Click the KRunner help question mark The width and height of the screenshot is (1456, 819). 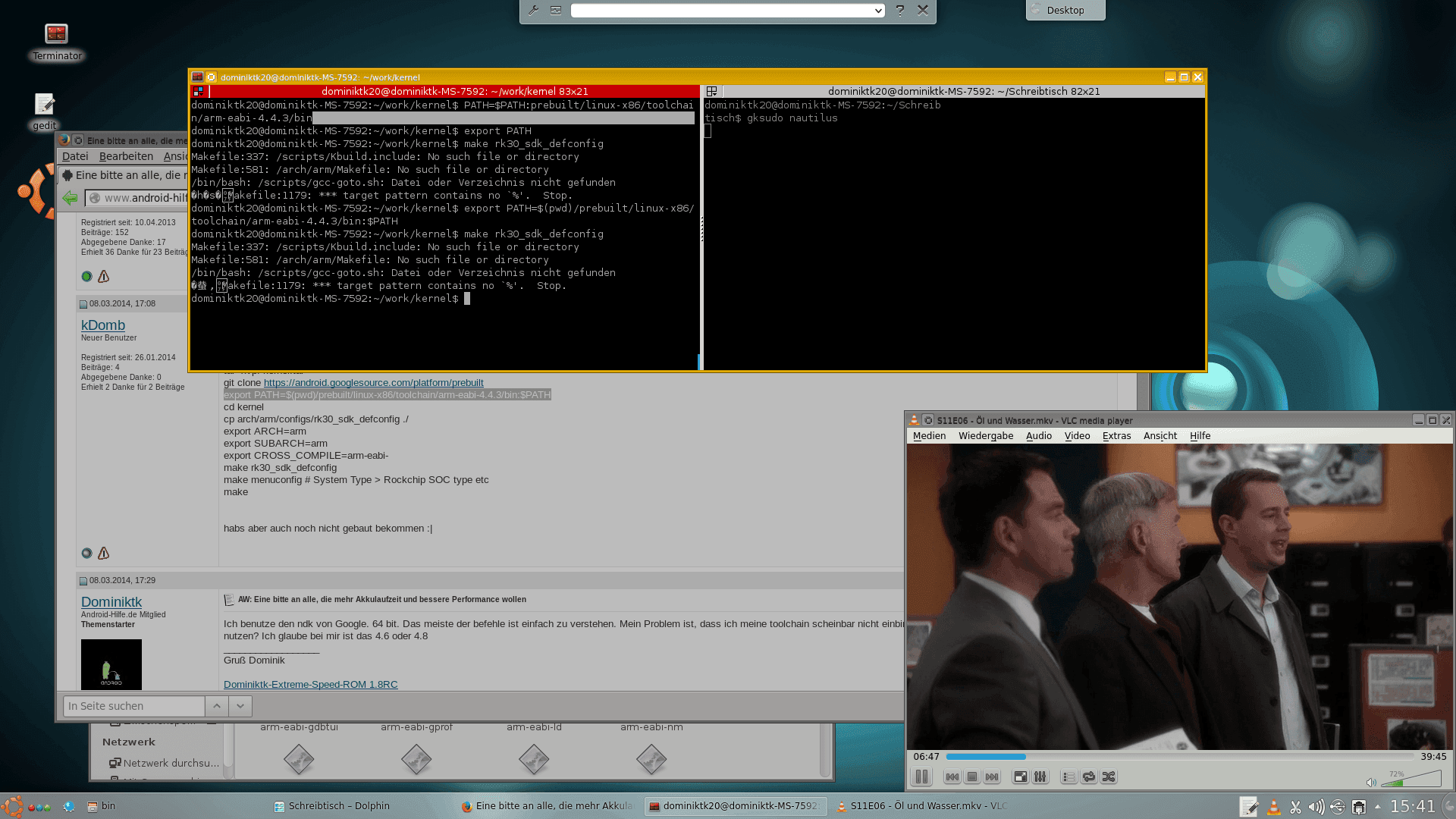pyautogui.click(x=899, y=11)
